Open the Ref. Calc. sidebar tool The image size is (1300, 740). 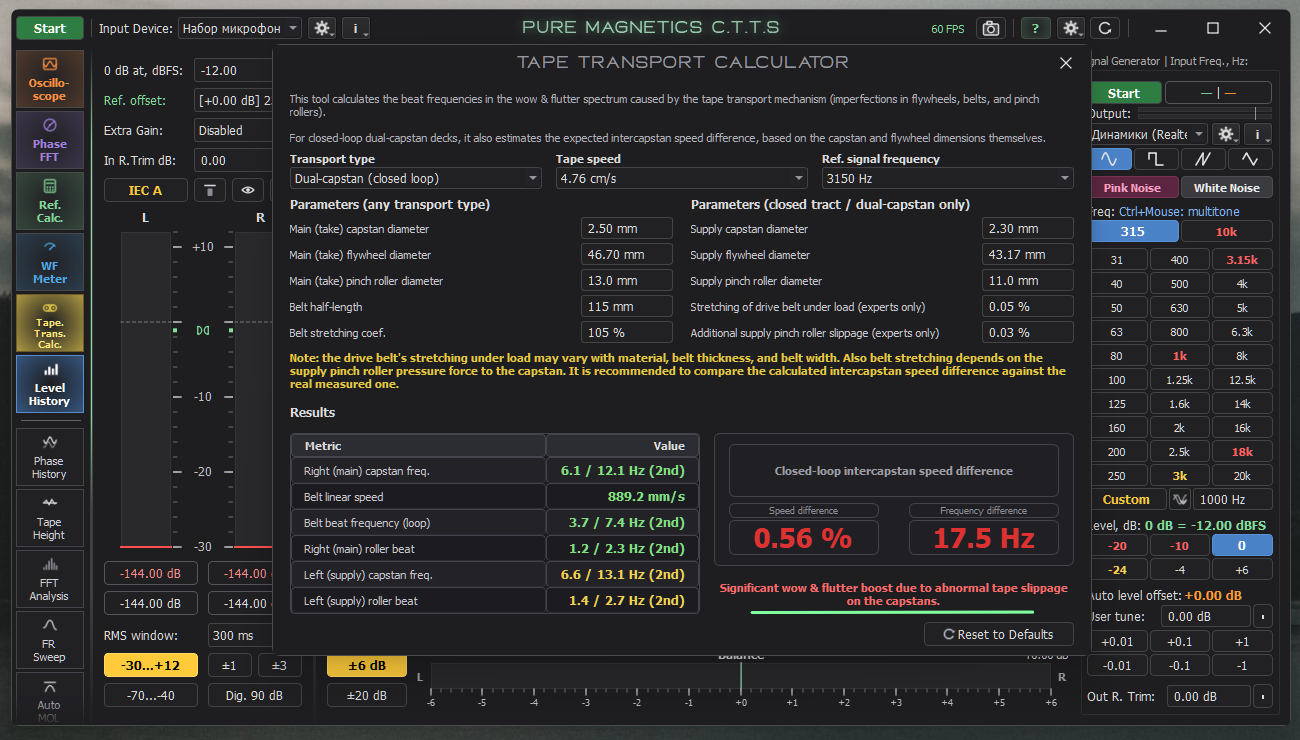(x=49, y=200)
